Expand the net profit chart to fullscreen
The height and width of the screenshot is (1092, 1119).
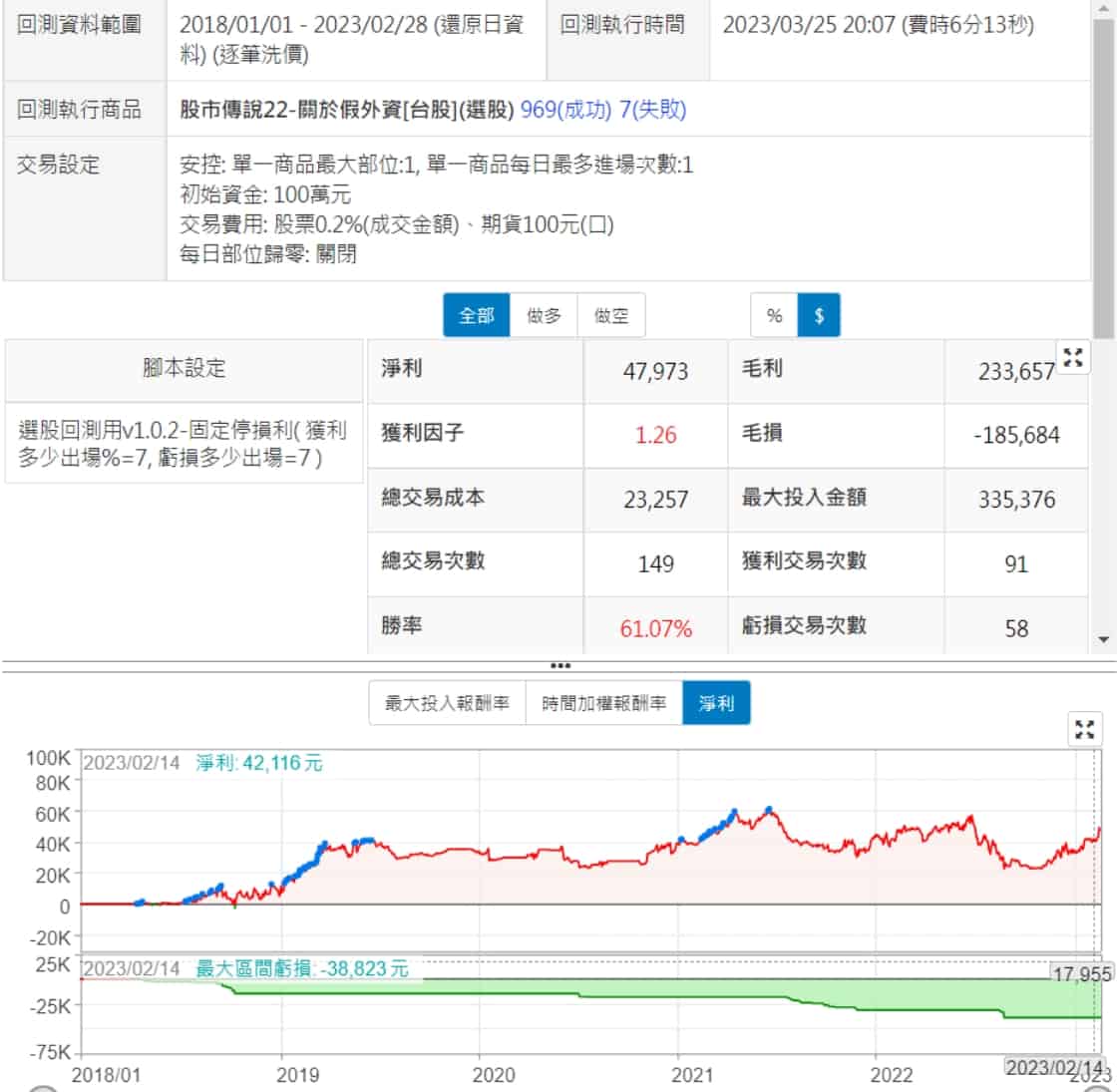(1085, 729)
